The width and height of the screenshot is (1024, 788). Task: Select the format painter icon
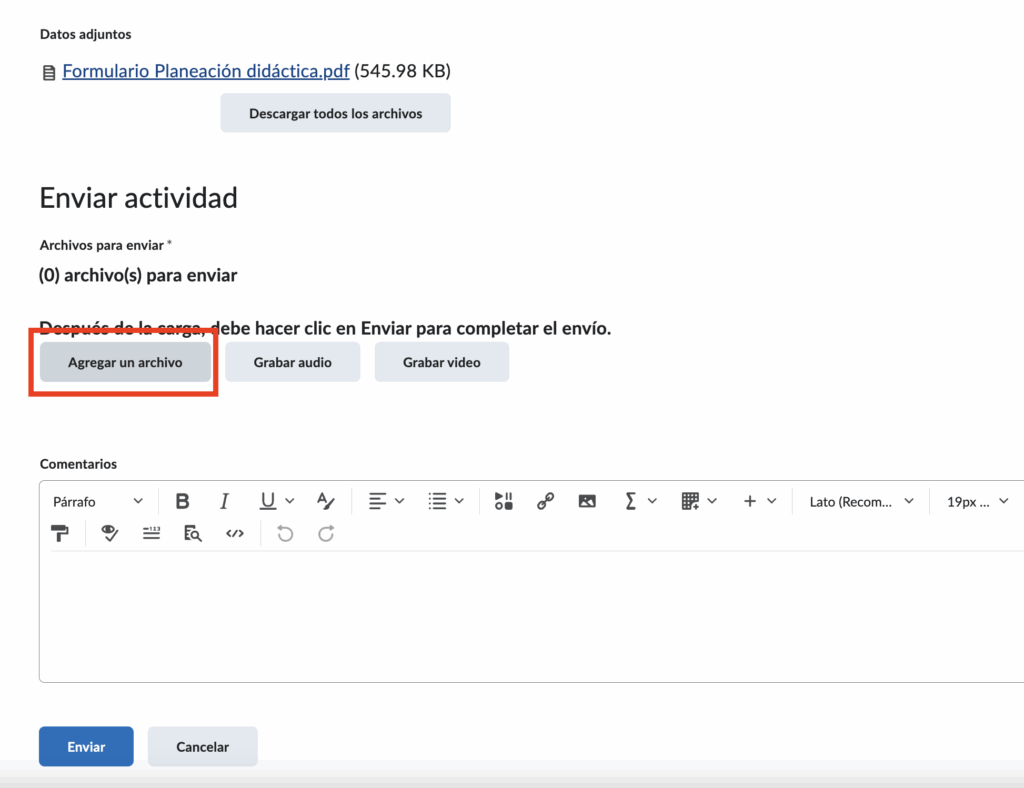[x=60, y=534]
